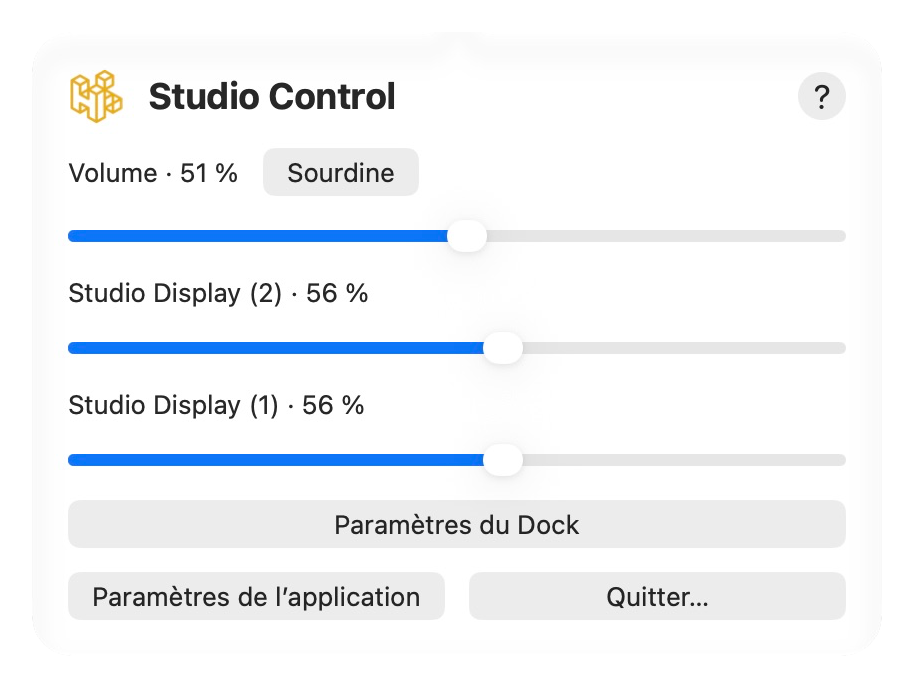The height and width of the screenshot is (688, 914).
Task: Open Paramètres de l'application
Action: click(x=256, y=596)
